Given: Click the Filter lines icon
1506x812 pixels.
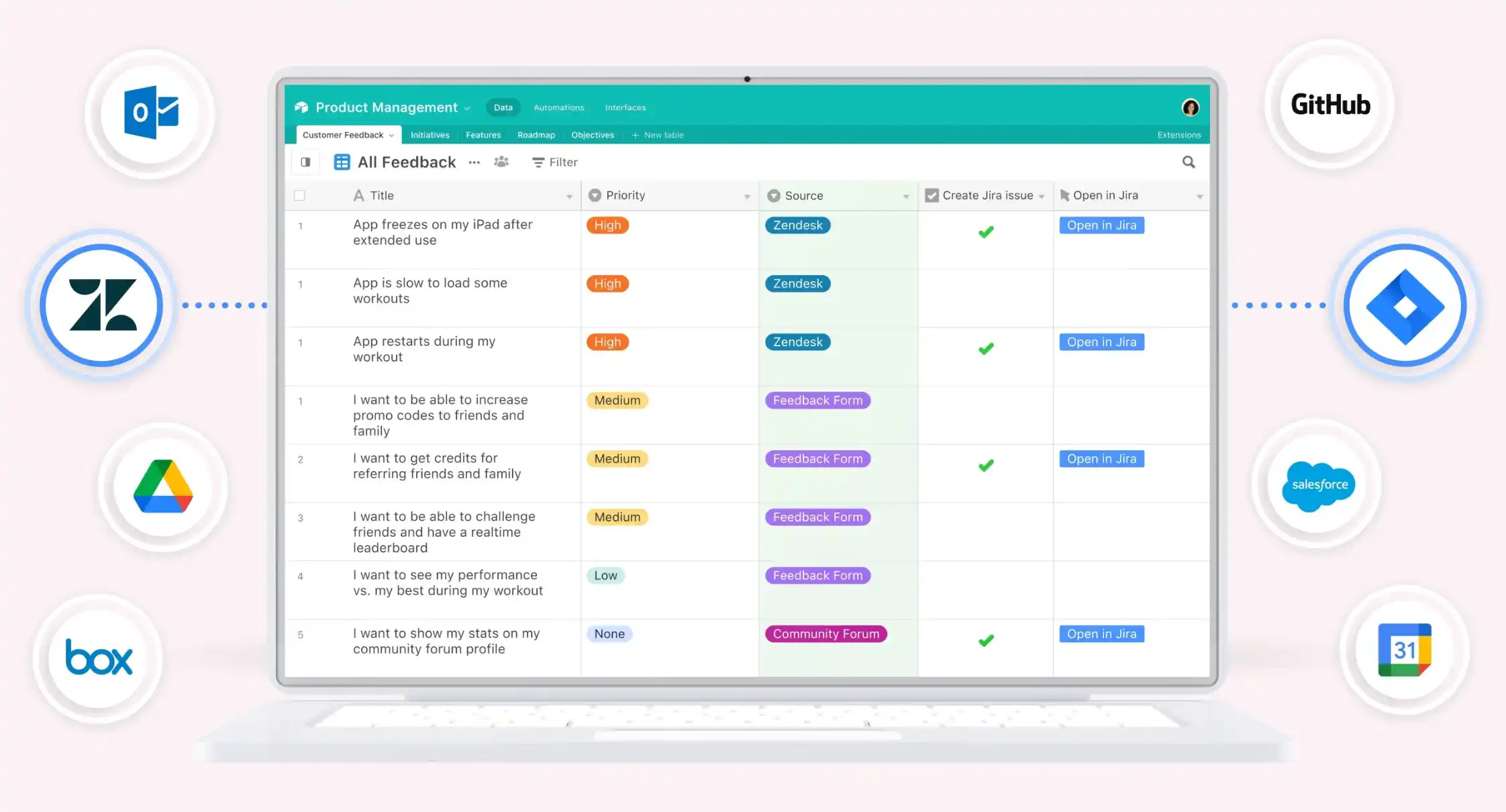Looking at the screenshot, I should (x=538, y=162).
